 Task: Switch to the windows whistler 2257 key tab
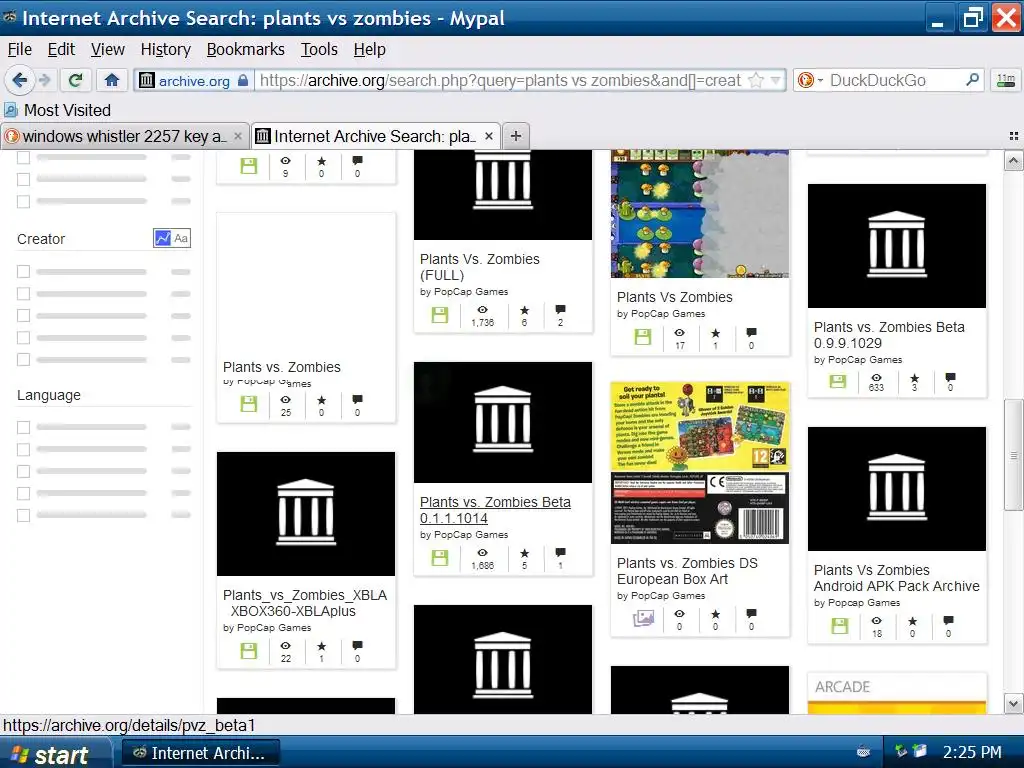(124, 136)
